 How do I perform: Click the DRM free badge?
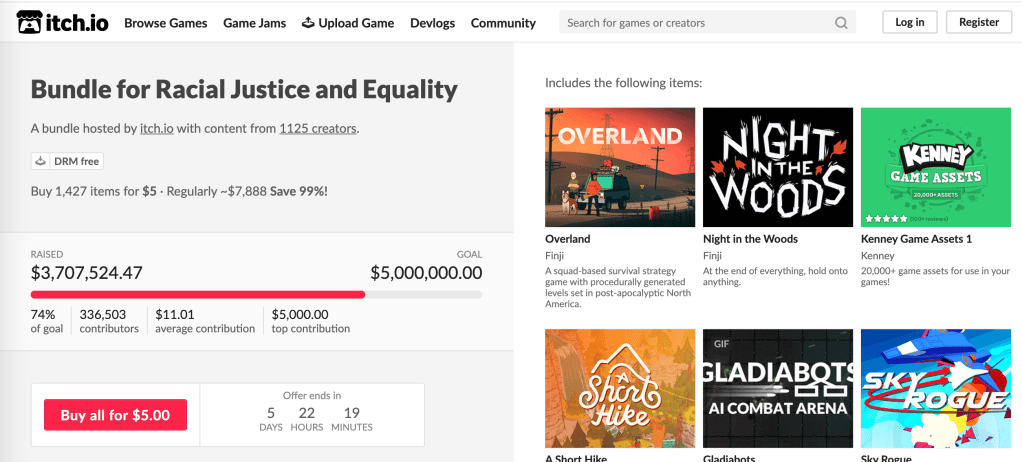click(67, 160)
